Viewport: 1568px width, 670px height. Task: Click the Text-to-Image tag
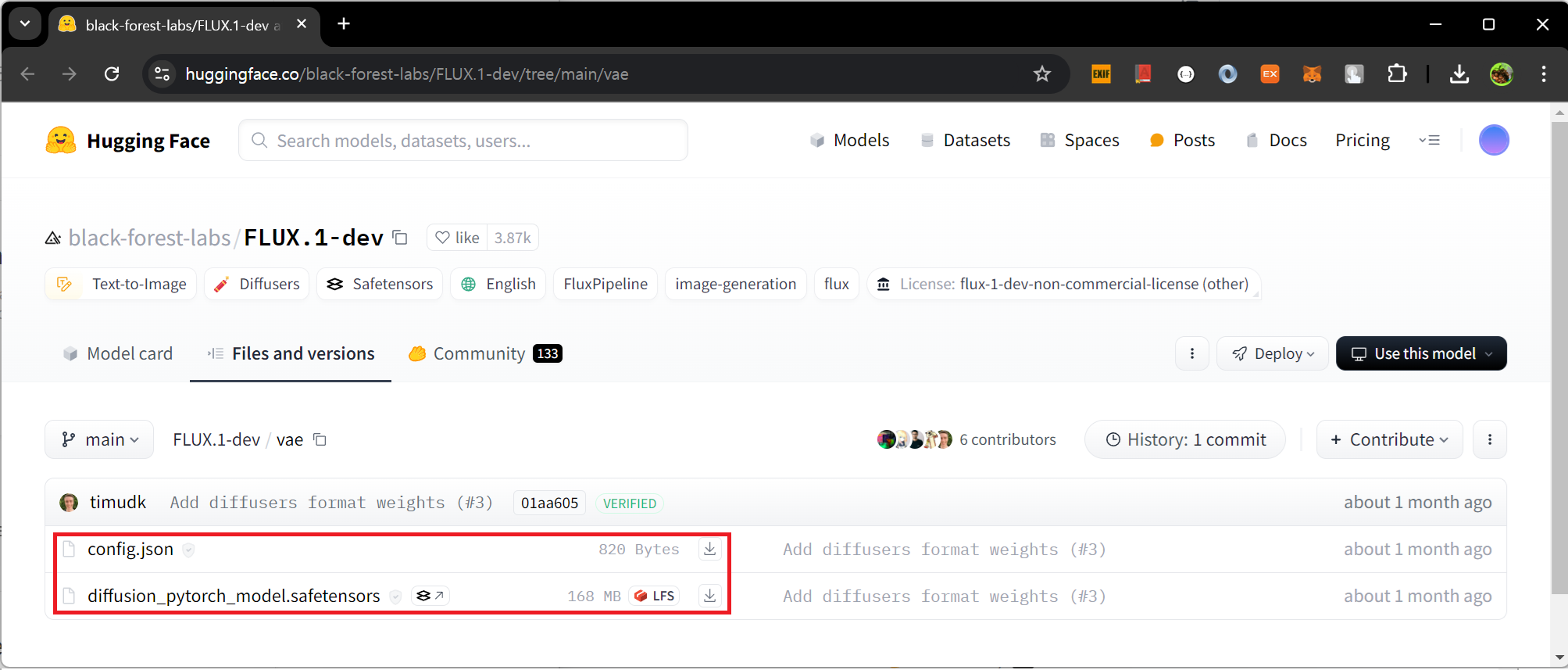[121, 284]
